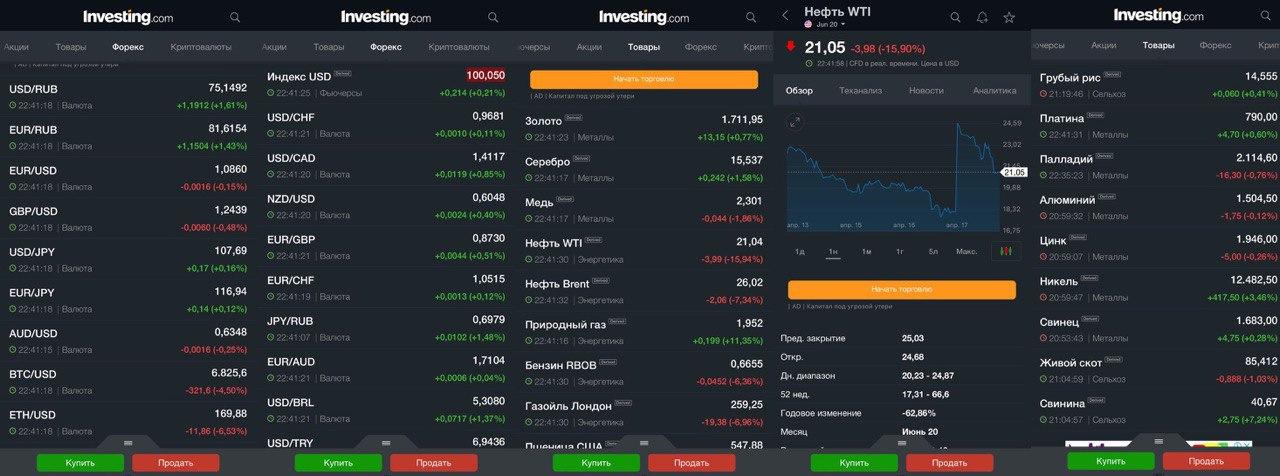Image resolution: width=1280 pixels, height=476 pixels.
Task: Tap Купить on the Индекс USD screen
Action: point(338,463)
